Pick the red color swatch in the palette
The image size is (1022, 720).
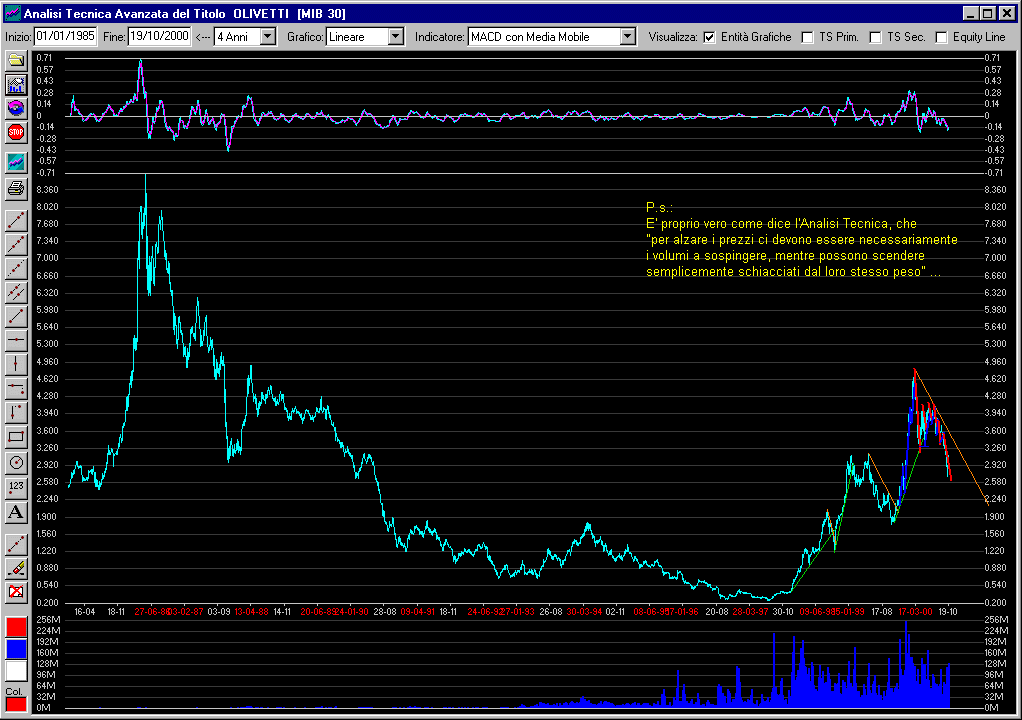click(16, 627)
